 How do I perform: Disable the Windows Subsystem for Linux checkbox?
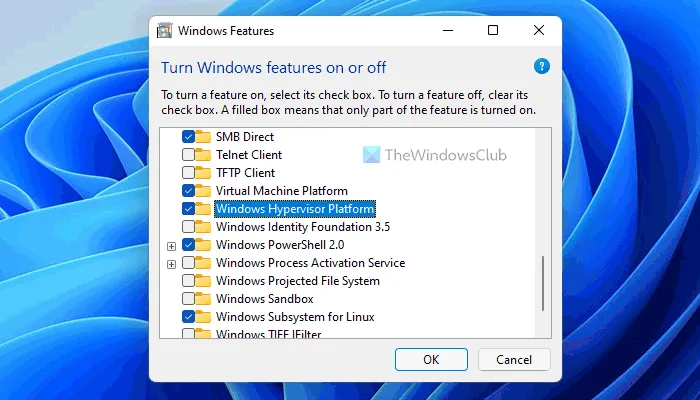(x=188, y=317)
